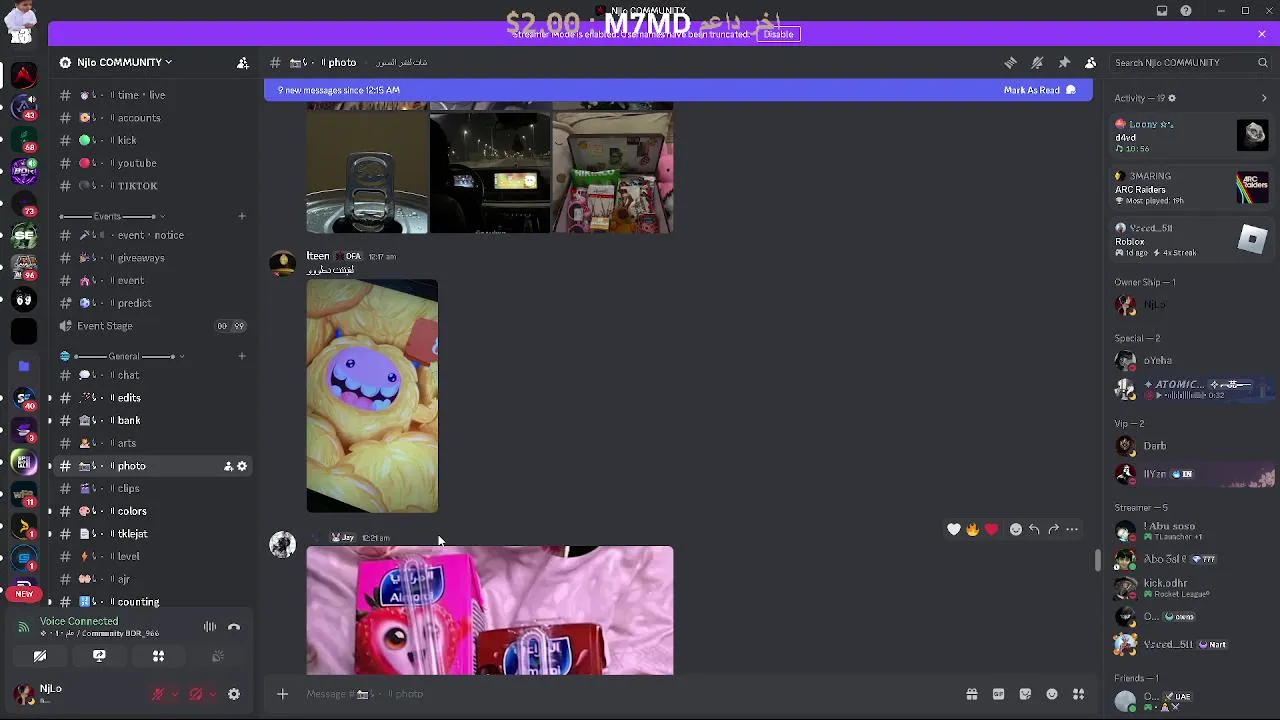Open the colors channel

pos(152,511)
